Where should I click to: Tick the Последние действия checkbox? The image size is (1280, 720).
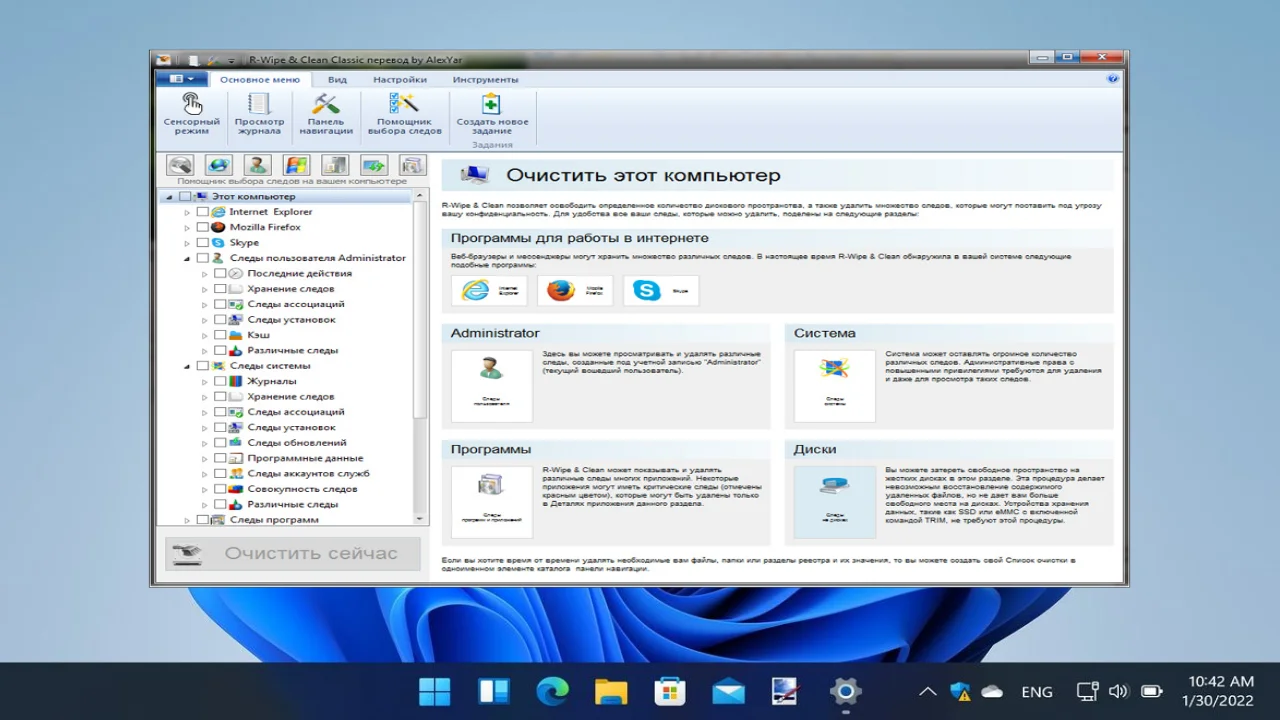pos(220,273)
